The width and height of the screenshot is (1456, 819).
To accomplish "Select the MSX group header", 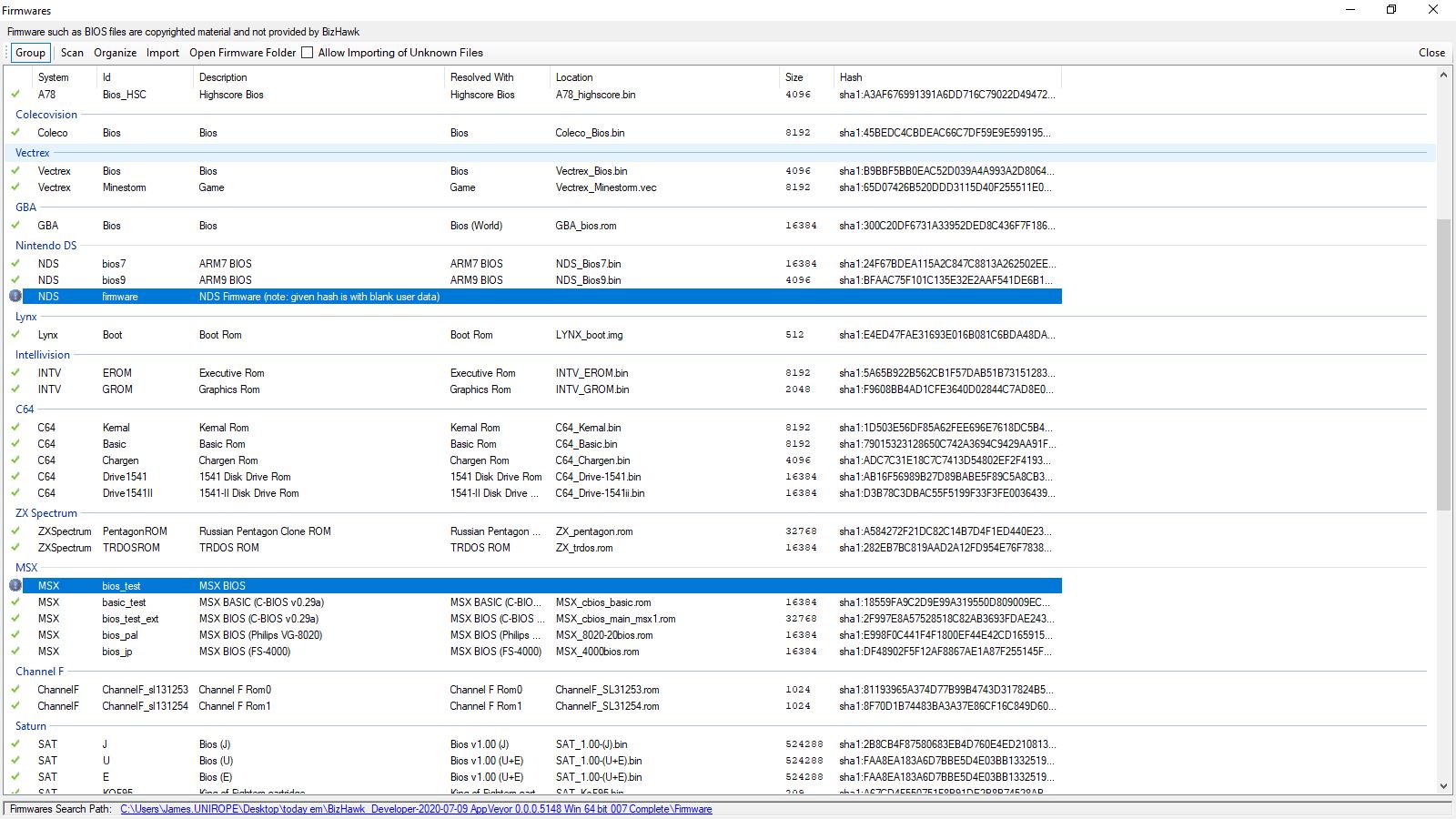I will [x=26, y=568].
